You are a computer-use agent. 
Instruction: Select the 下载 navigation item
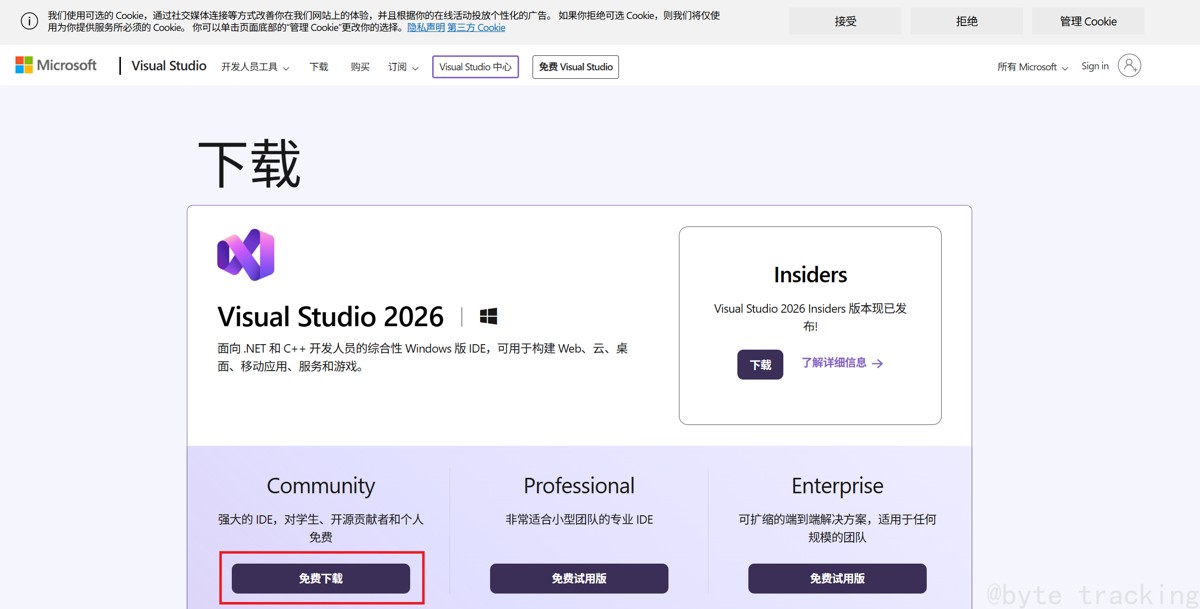(x=318, y=66)
